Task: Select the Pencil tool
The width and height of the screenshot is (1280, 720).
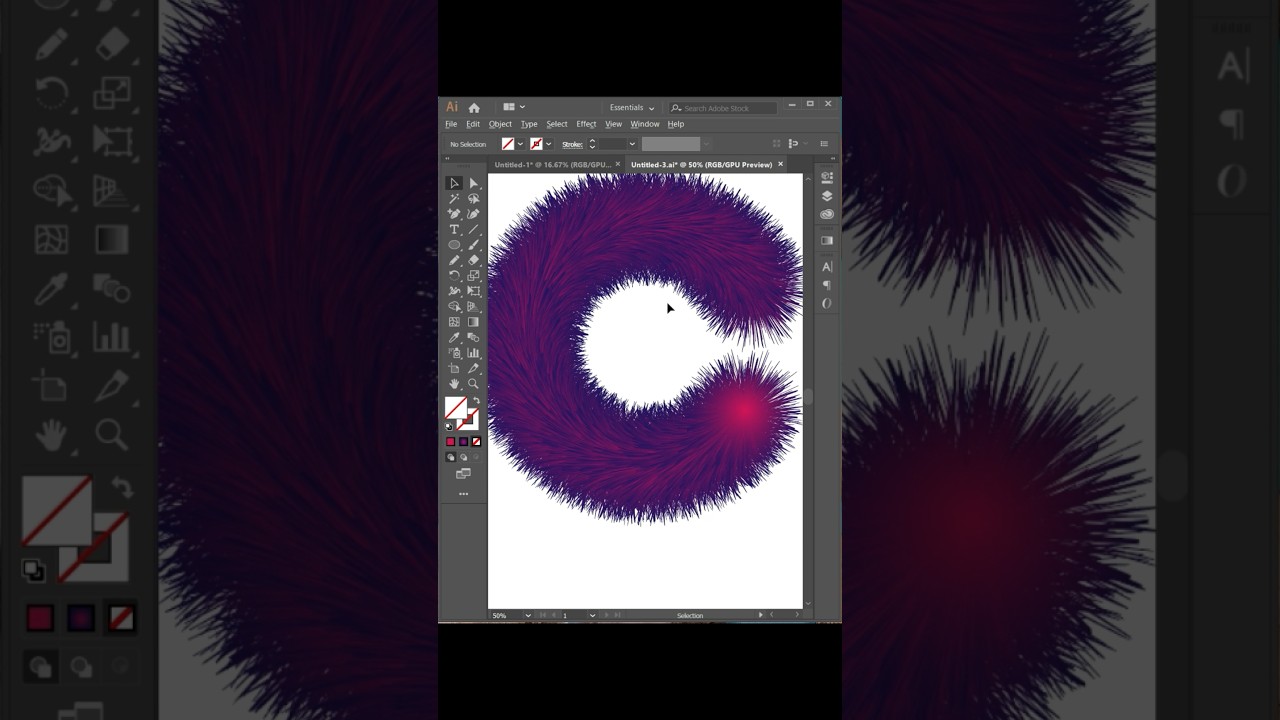Action: tap(454, 260)
